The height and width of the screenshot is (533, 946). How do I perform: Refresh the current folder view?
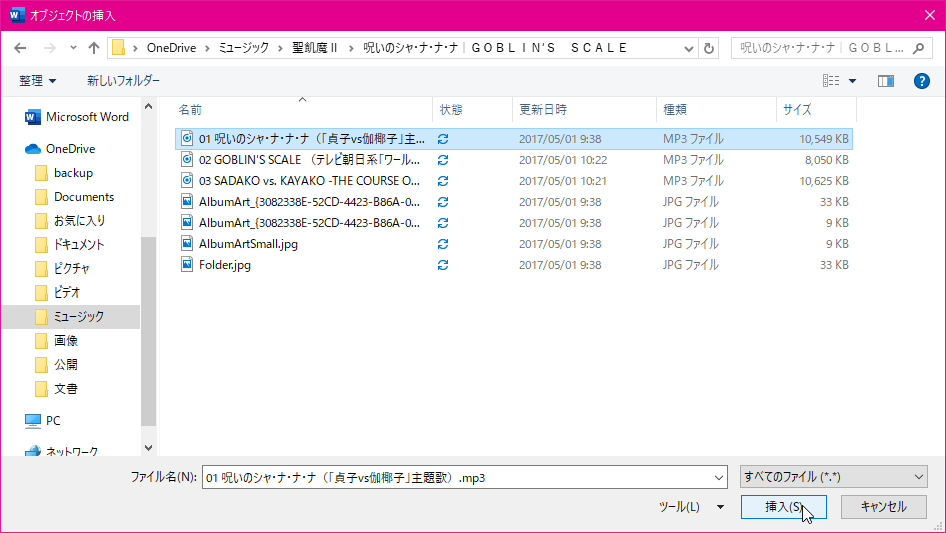(x=709, y=48)
